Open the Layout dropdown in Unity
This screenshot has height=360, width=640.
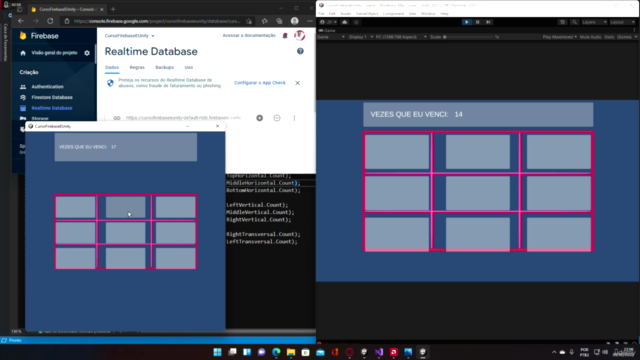(x=623, y=22)
